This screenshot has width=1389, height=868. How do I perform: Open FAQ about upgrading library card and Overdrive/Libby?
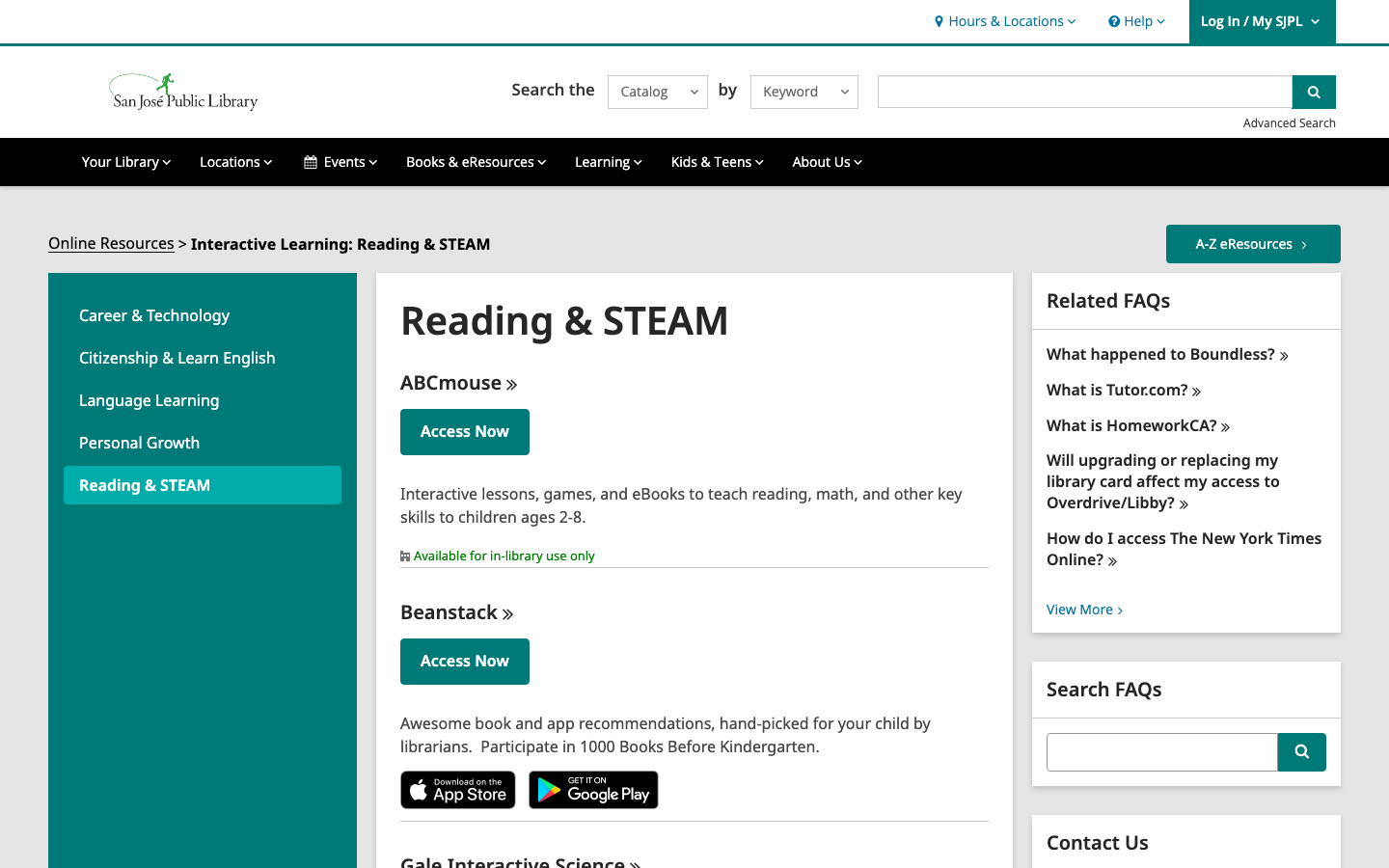(x=1163, y=481)
